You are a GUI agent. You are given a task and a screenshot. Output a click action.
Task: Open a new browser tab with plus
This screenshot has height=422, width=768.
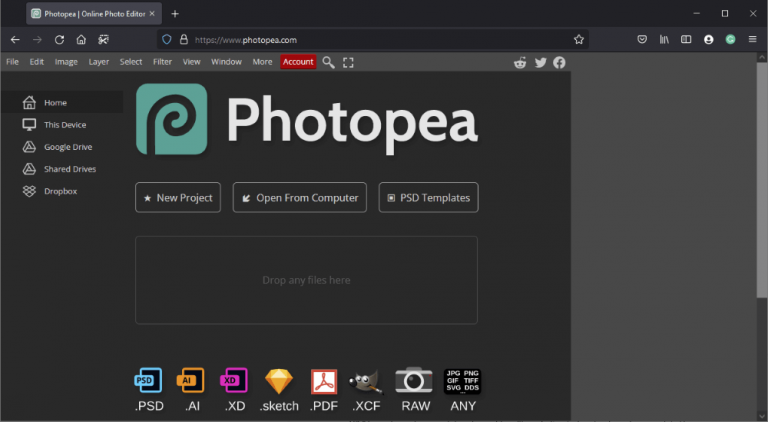tap(175, 14)
